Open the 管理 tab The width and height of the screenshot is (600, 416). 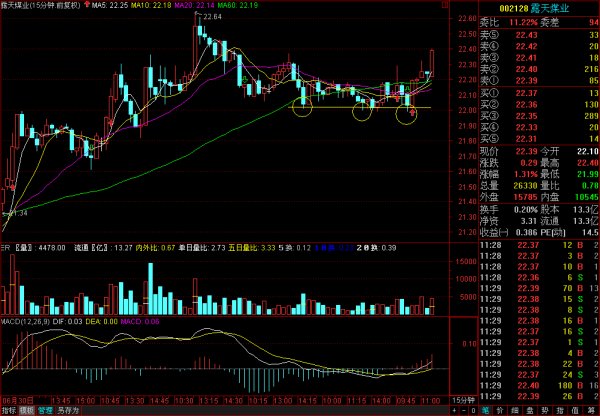coord(44,410)
